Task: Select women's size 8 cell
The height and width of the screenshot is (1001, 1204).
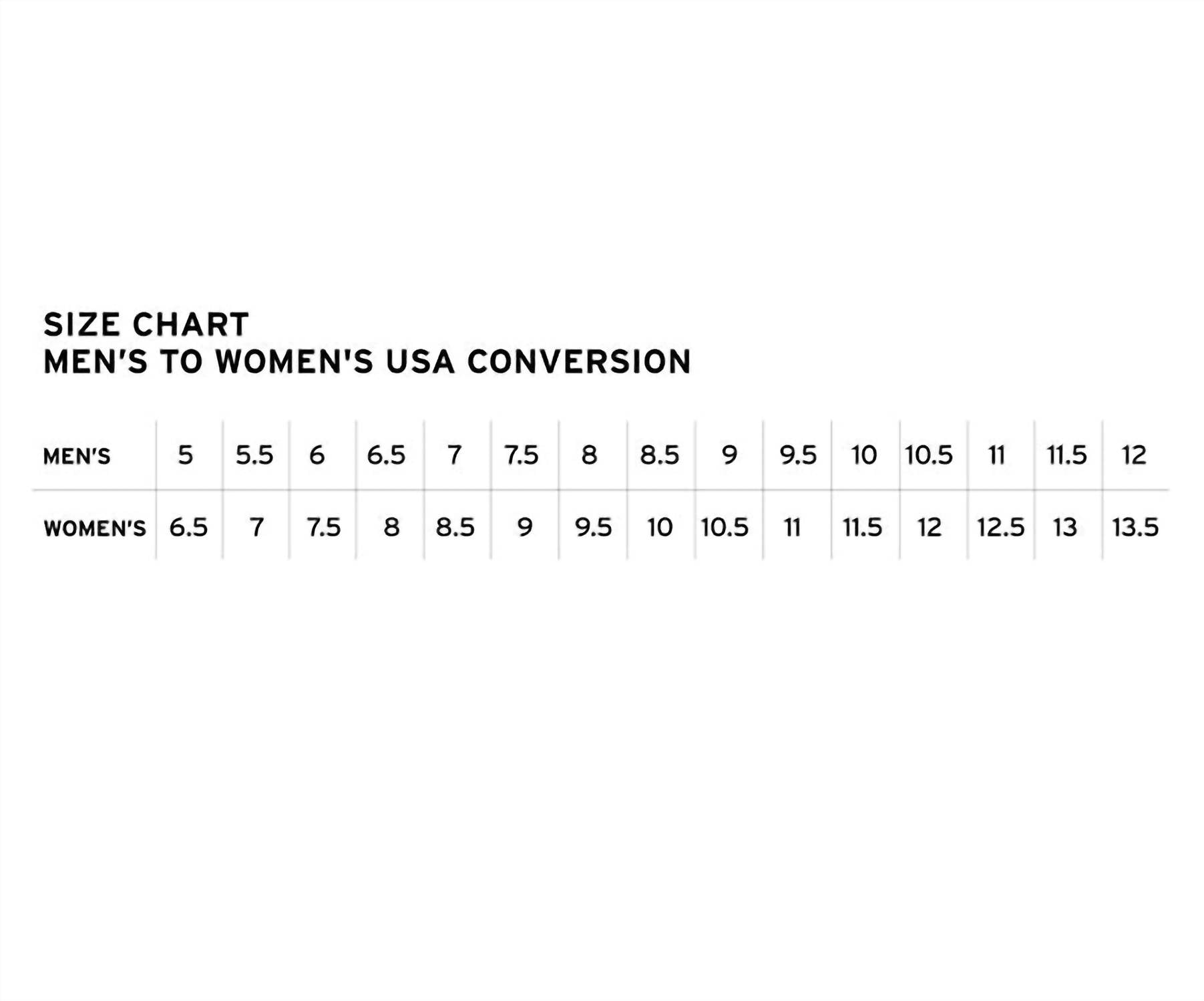Action: [391, 528]
